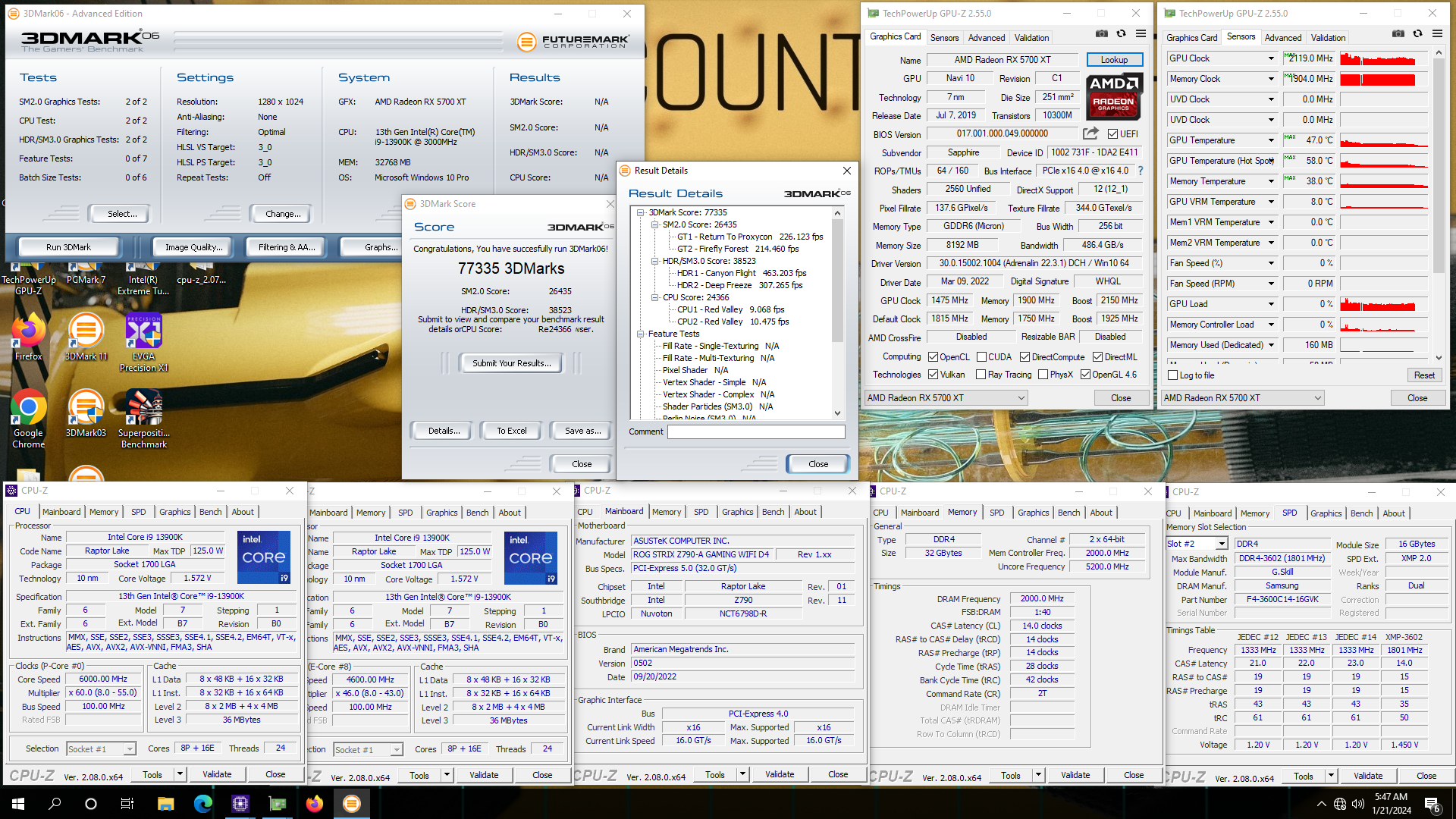The image size is (1456, 819).
Task: Toggle the OpenCL computing checkbox
Action: (x=933, y=357)
